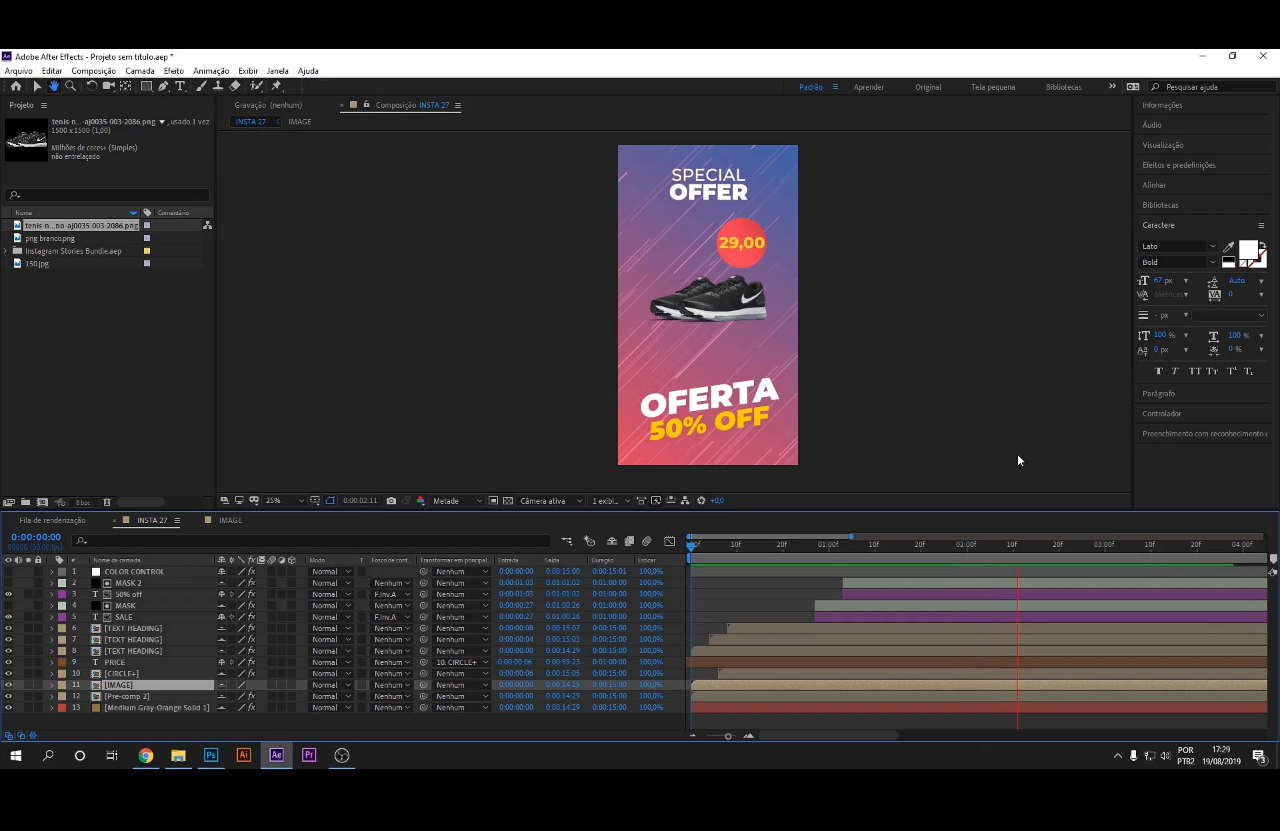Hide the 50% off layer eye
This screenshot has height=831, width=1280.
pyautogui.click(x=8, y=594)
